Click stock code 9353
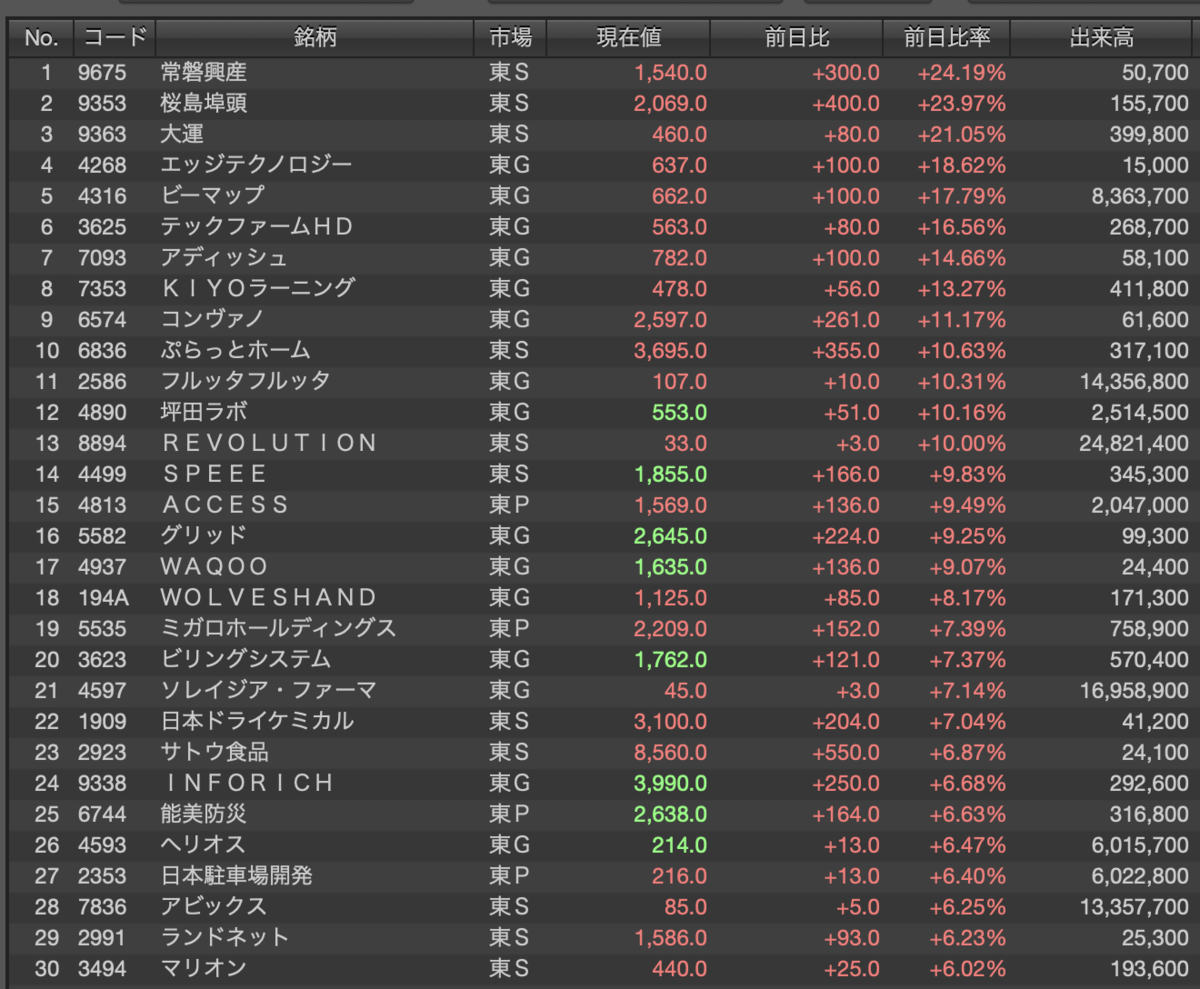1200x989 pixels. coord(102,104)
